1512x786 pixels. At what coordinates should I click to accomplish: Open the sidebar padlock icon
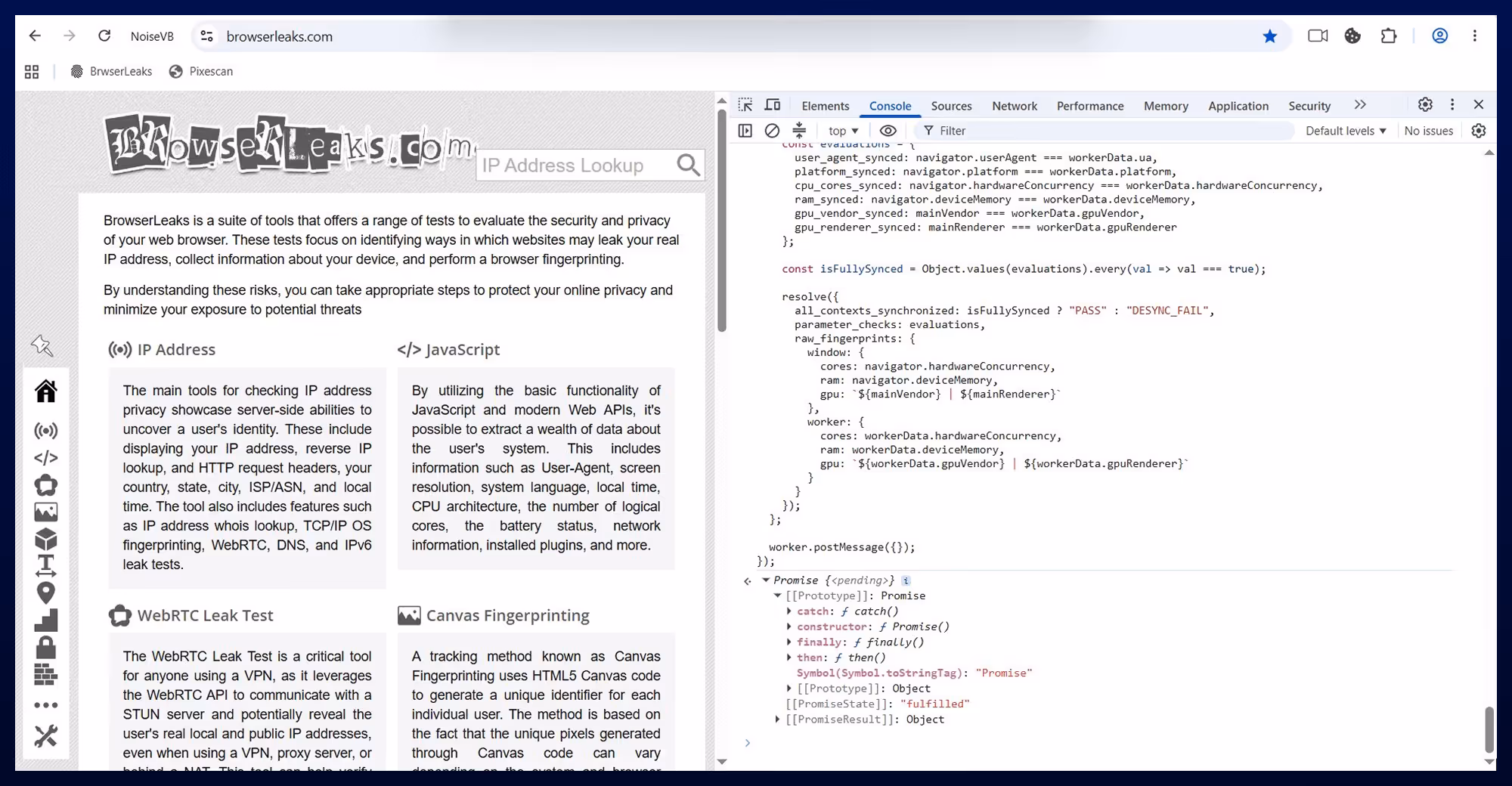(x=46, y=648)
